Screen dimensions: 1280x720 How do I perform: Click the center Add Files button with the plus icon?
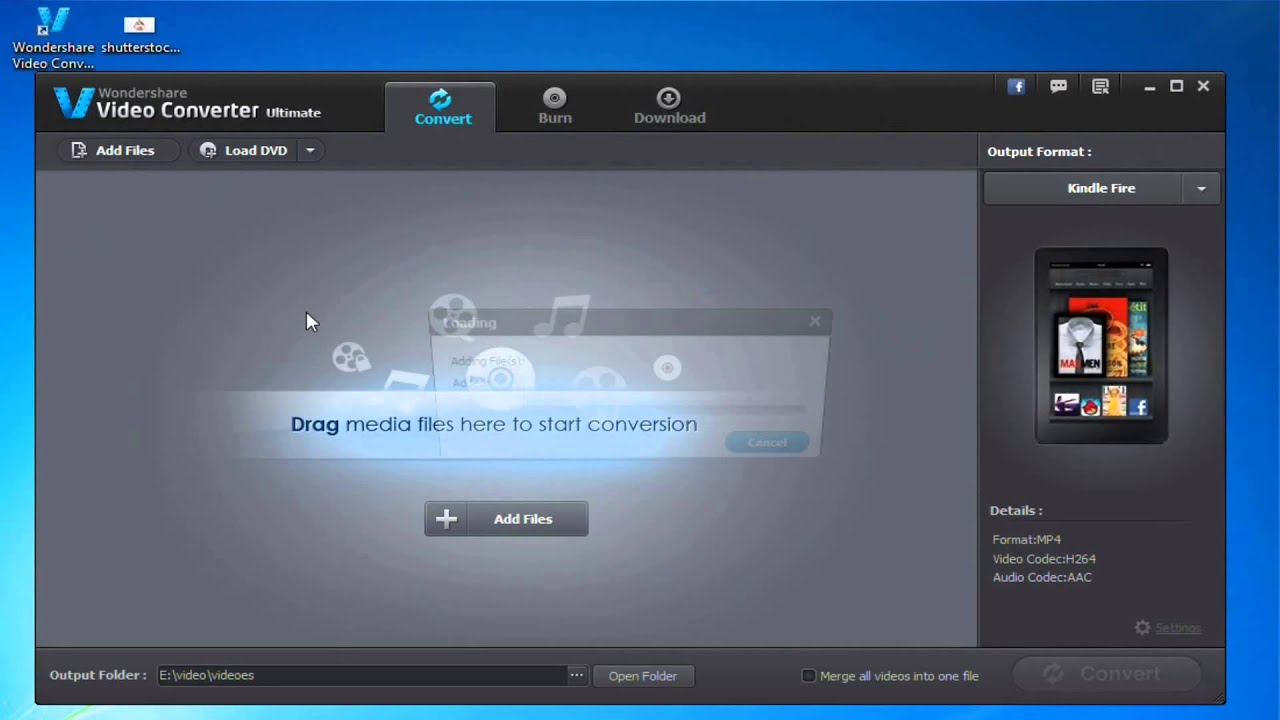[506, 519]
